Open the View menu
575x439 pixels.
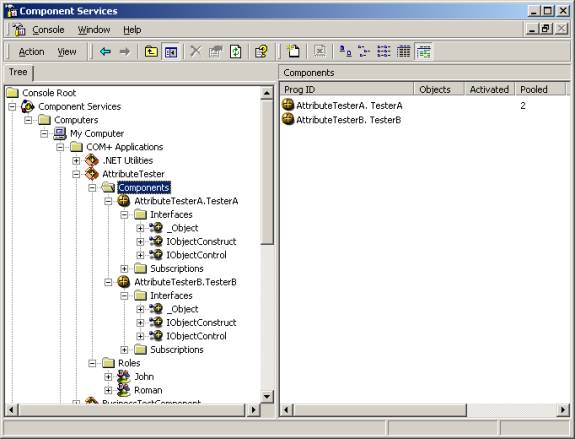point(67,52)
